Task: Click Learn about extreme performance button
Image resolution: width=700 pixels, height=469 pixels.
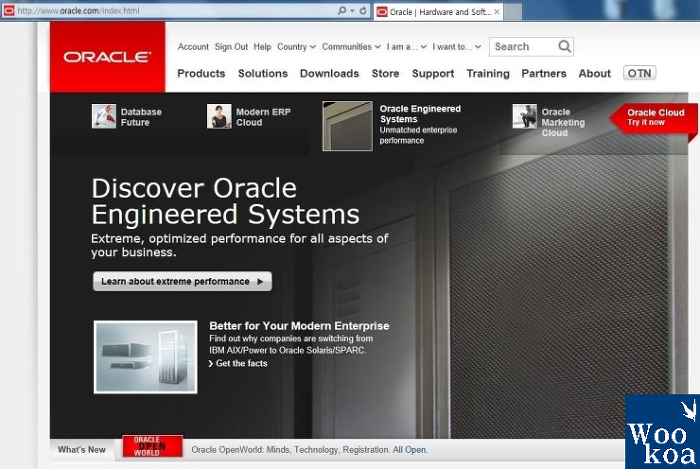Action: (x=182, y=281)
